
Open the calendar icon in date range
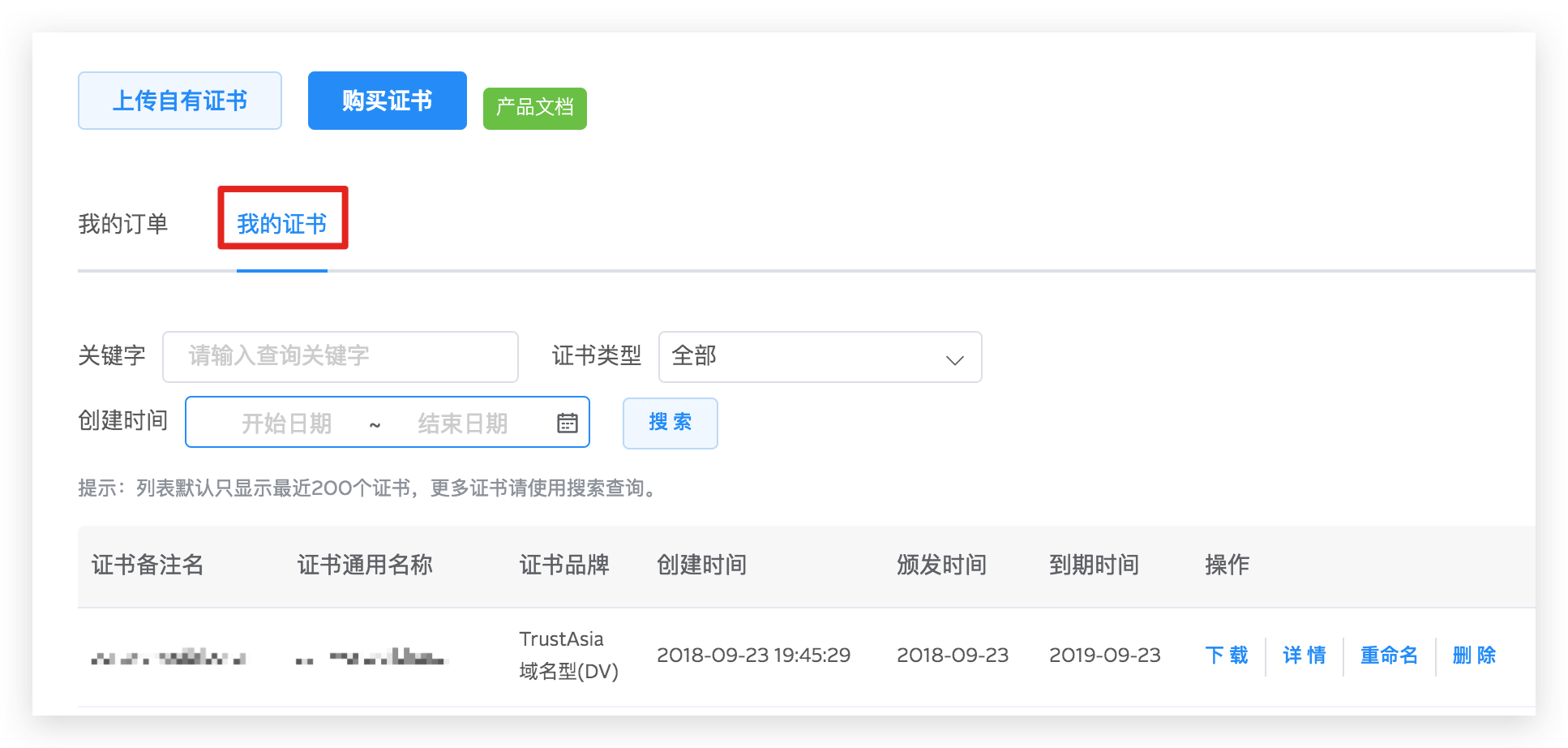point(568,423)
